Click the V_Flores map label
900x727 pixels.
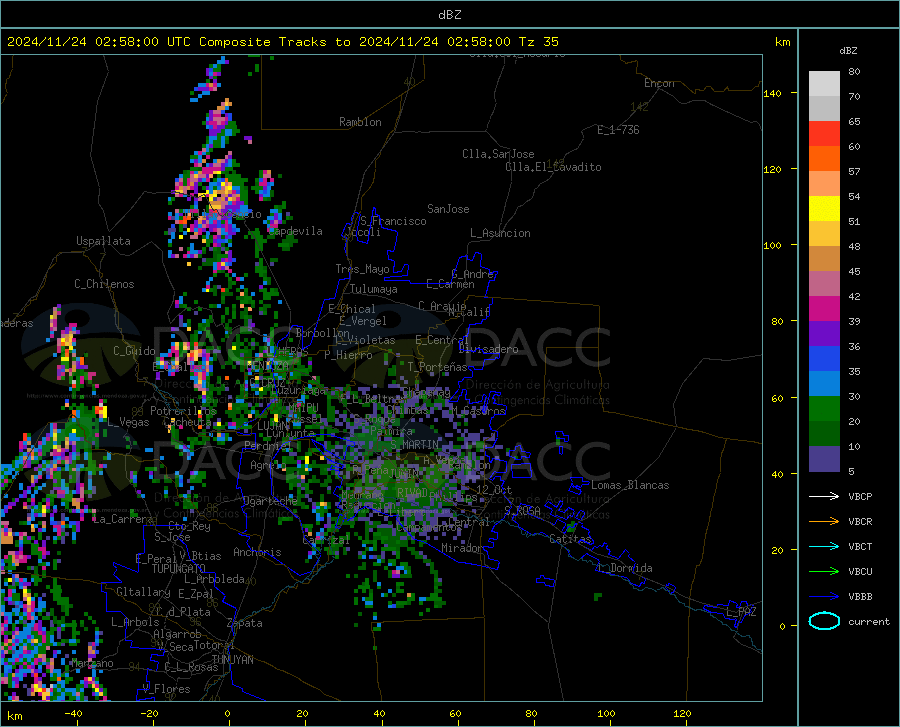click(x=166, y=689)
